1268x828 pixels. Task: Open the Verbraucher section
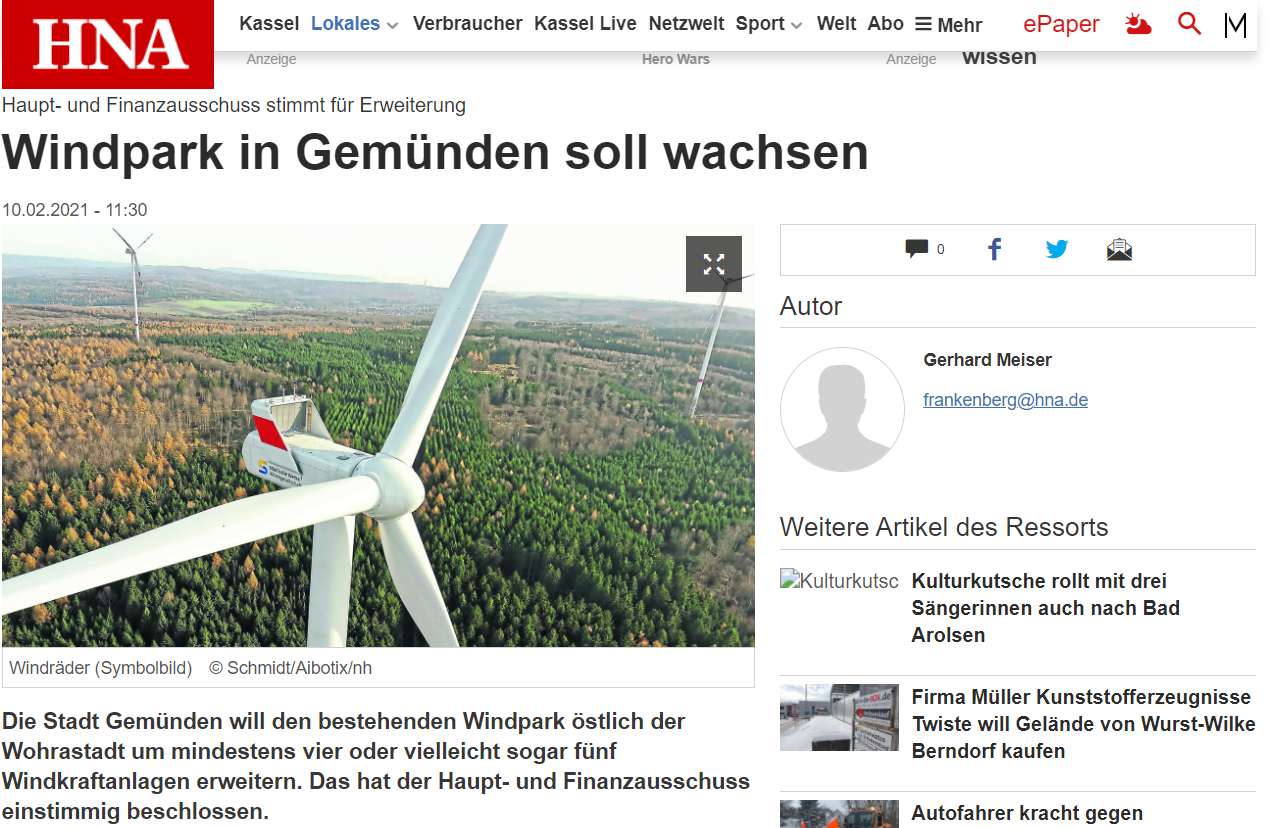pyautogui.click(x=467, y=23)
